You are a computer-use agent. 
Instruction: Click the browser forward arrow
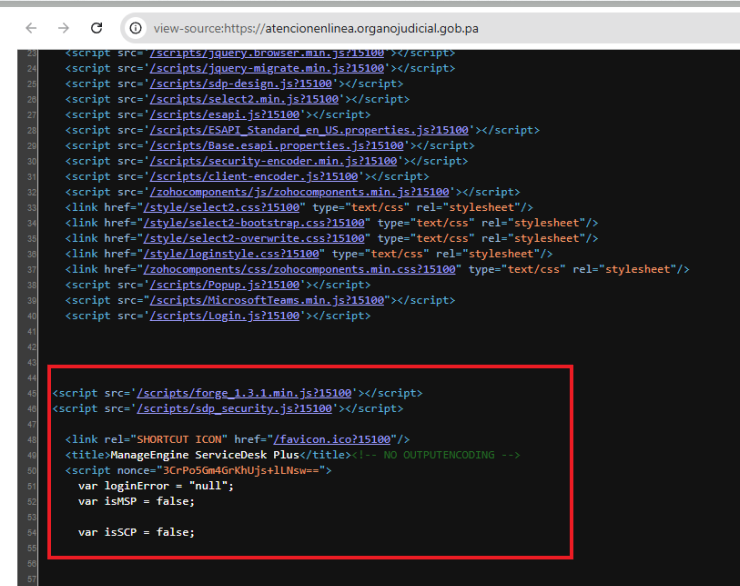coord(63,28)
